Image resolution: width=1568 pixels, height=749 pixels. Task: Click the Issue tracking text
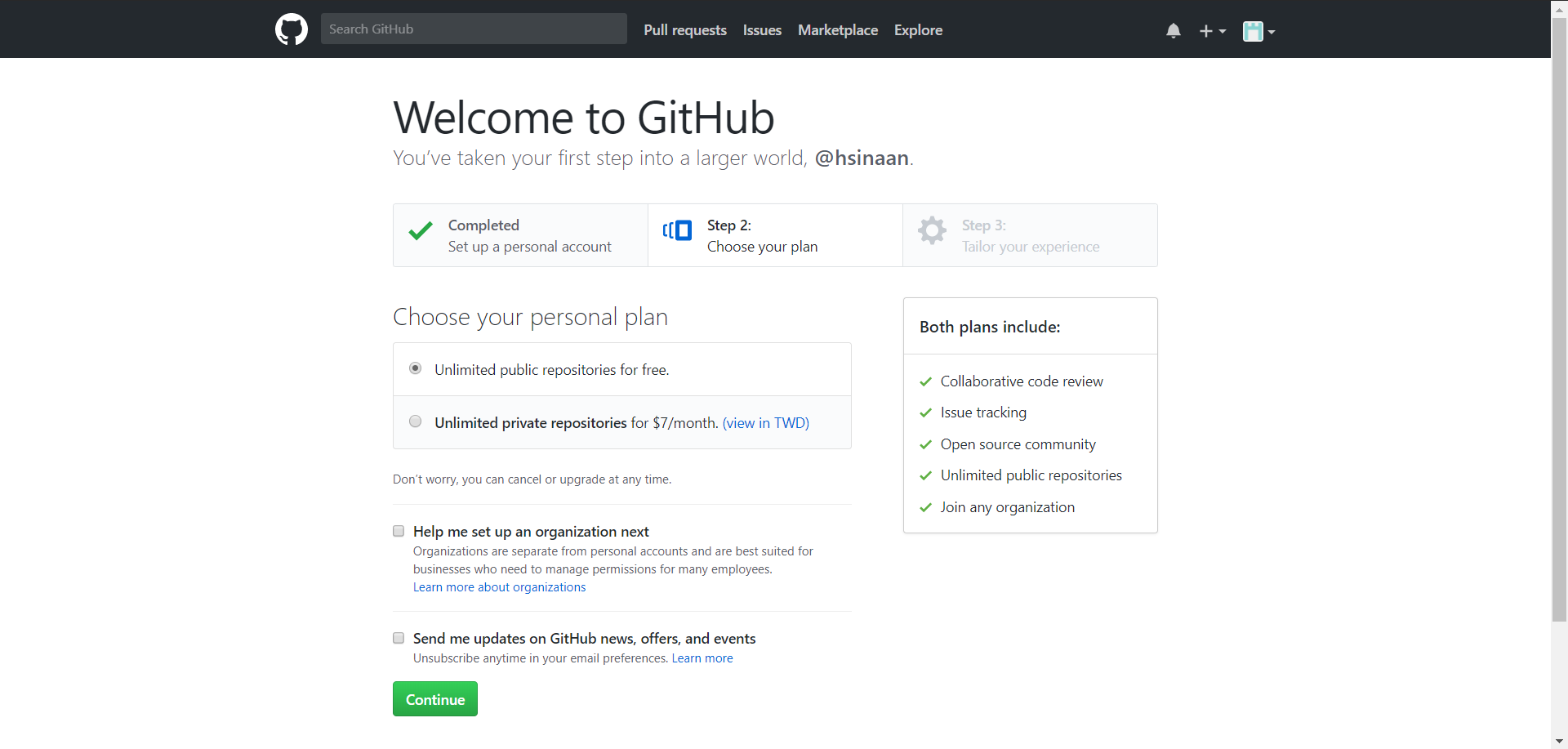[983, 412]
